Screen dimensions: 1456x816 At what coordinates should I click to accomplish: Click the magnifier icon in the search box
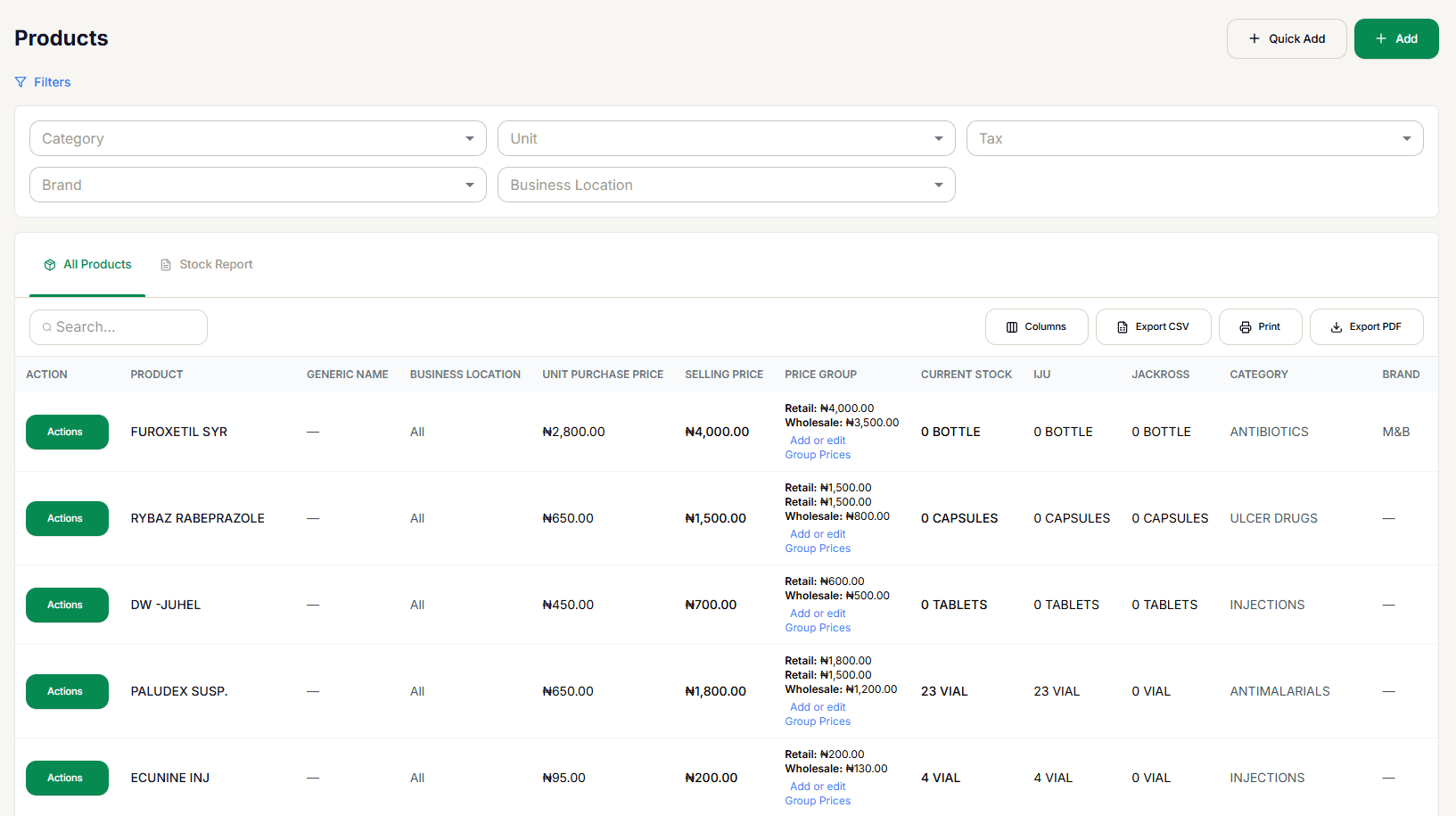[47, 327]
